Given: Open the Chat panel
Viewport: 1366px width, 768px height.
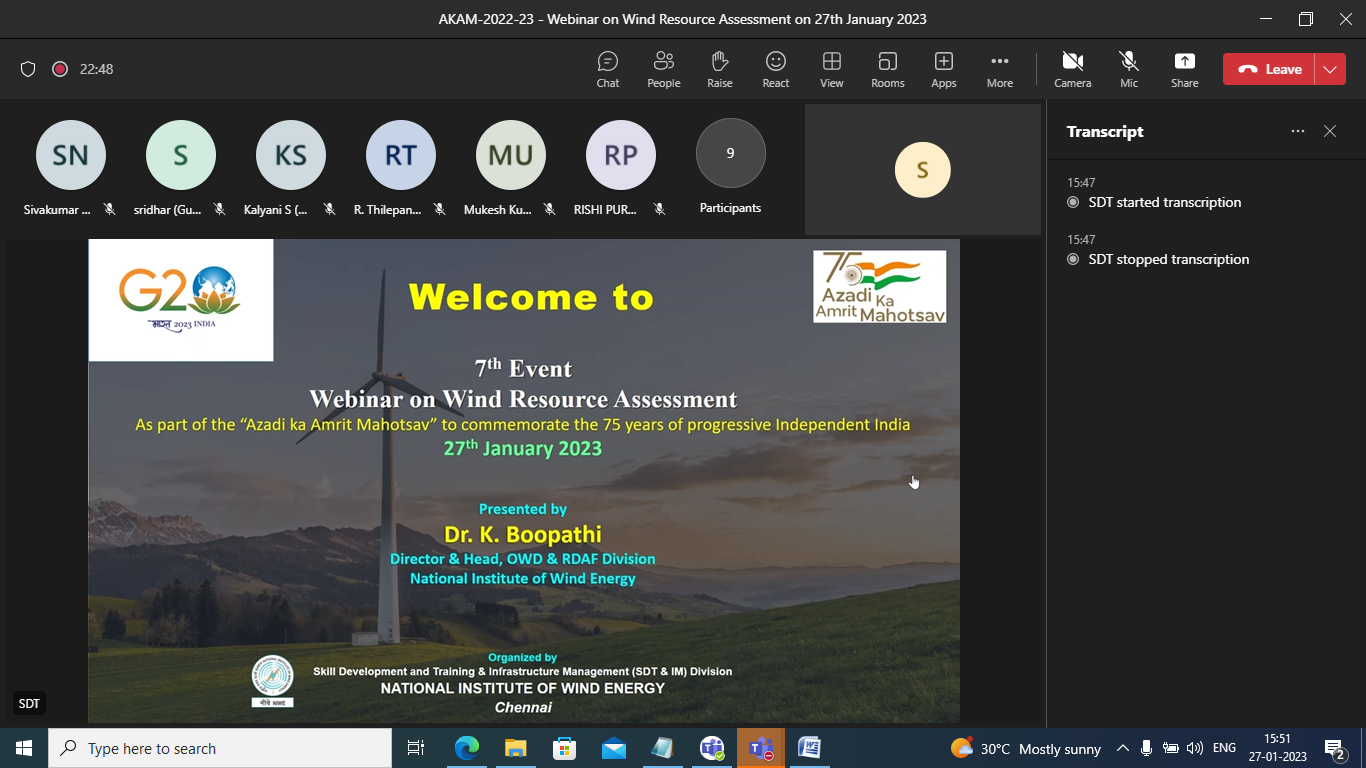Looking at the screenshot, I should pos(607,69).
